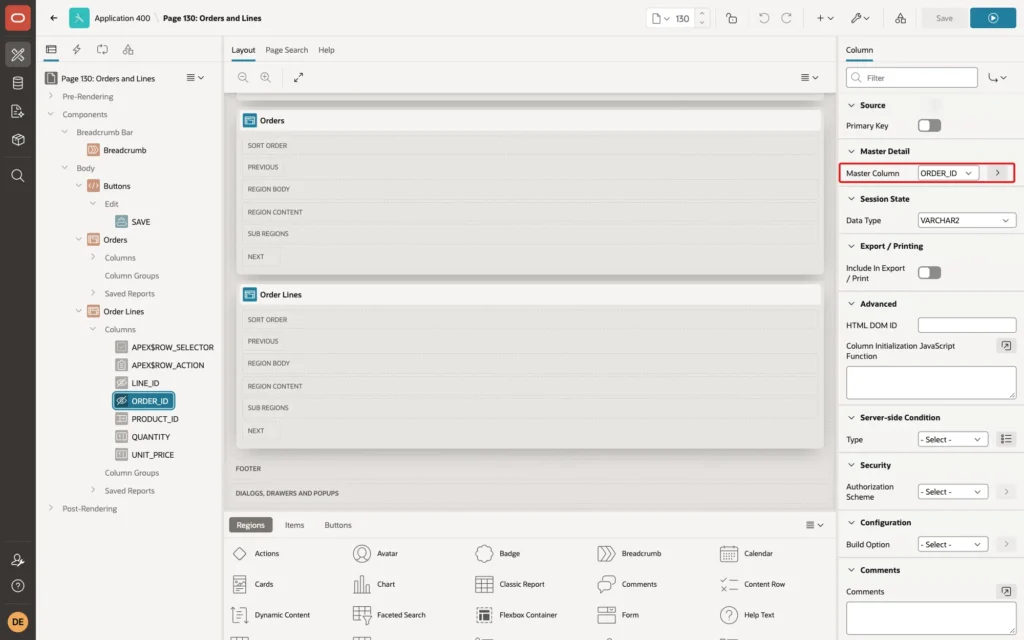Viewport: 1024px width, 640px height.
Task: Go back using the left arrow icon
Action: [54, 18]
